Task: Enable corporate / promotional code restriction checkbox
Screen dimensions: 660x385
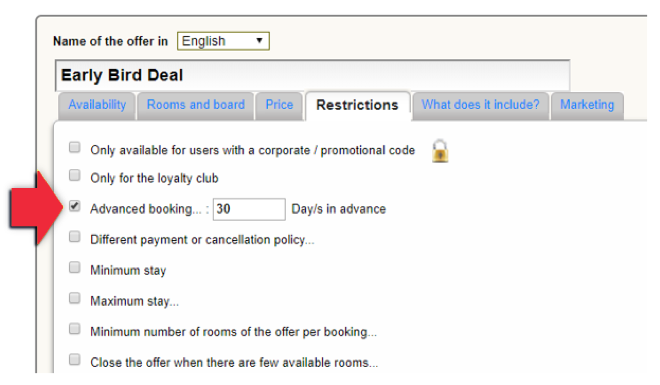Action: [75, 147]
